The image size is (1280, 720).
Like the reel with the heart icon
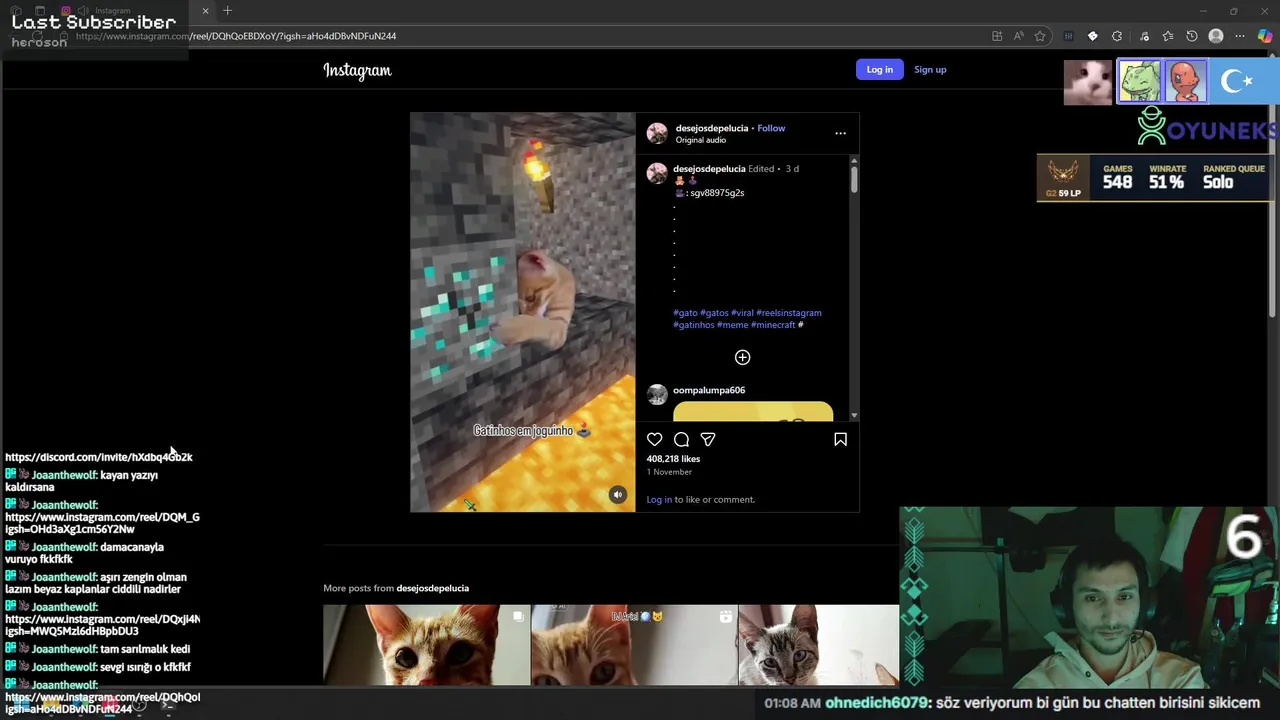pos(654,439)
